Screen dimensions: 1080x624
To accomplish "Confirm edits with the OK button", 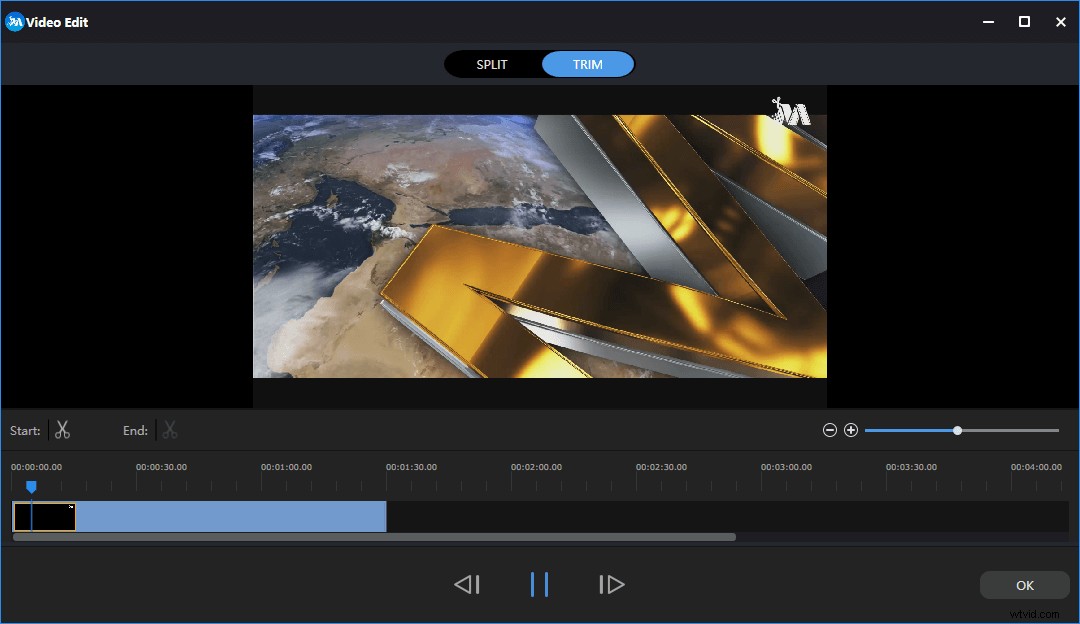I will [1024, 585].
